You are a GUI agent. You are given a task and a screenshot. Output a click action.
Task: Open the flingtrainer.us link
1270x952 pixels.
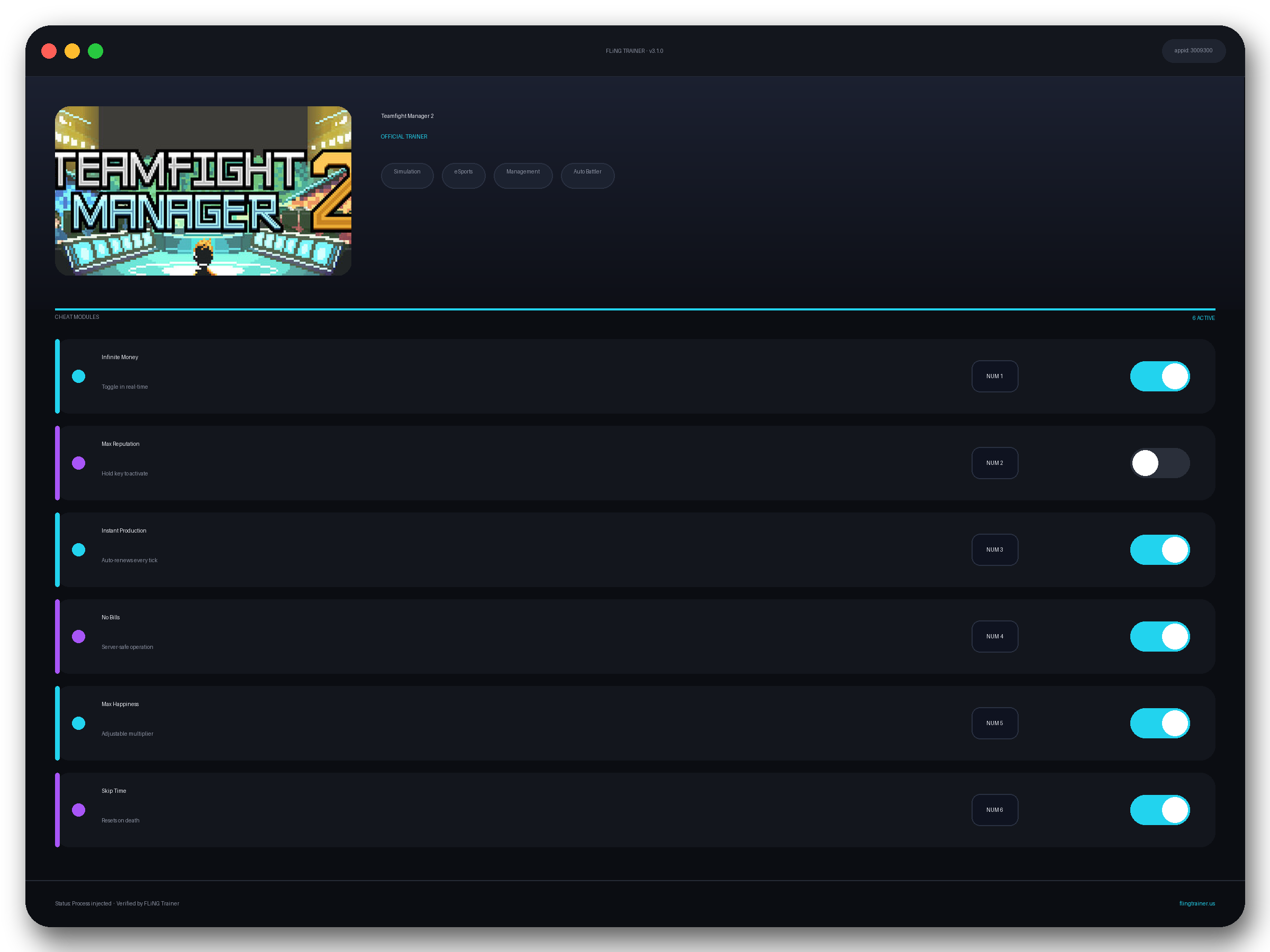tap(1197, 903)
